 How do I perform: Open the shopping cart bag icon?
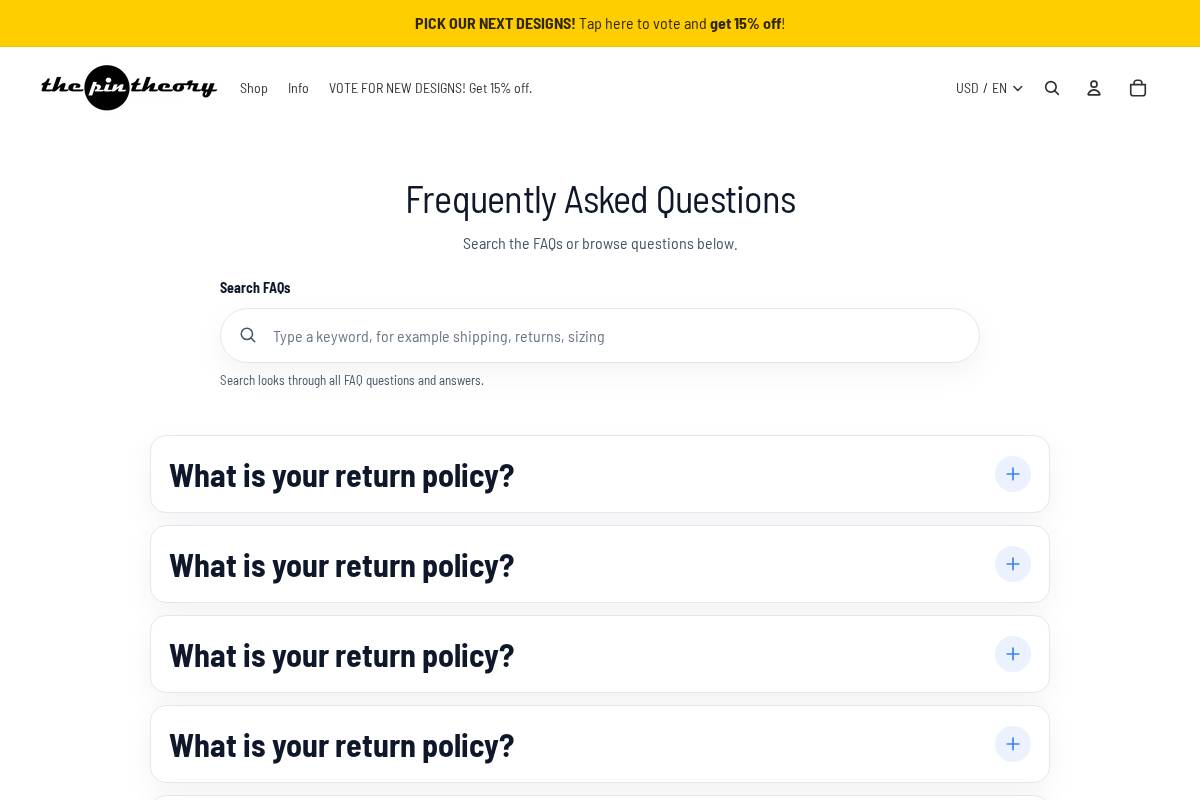[1138, 88]
